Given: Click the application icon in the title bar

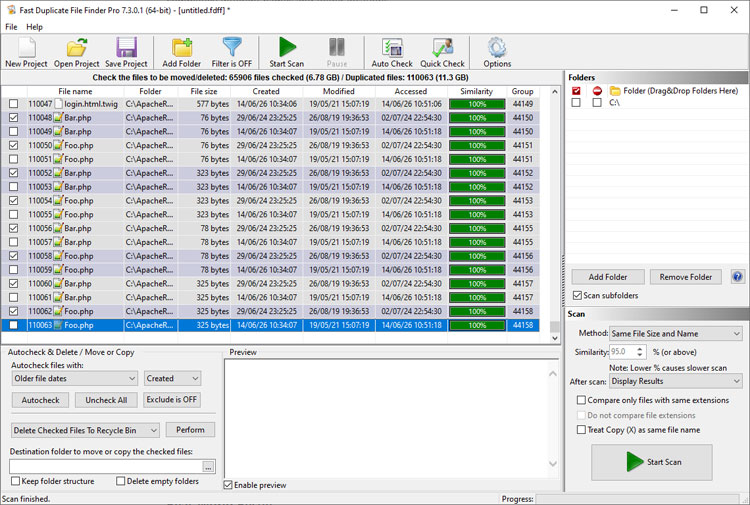Looking at the screenshot, I should click(11, 10).
